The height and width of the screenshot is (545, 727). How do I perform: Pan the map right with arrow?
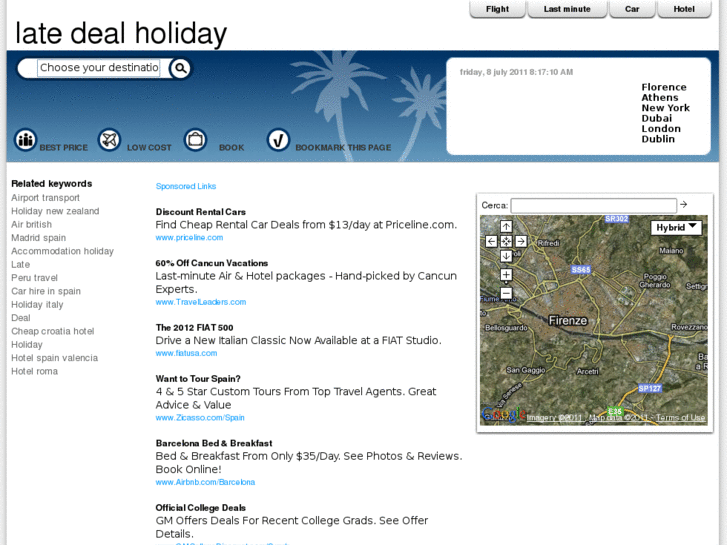click(521, 241)
